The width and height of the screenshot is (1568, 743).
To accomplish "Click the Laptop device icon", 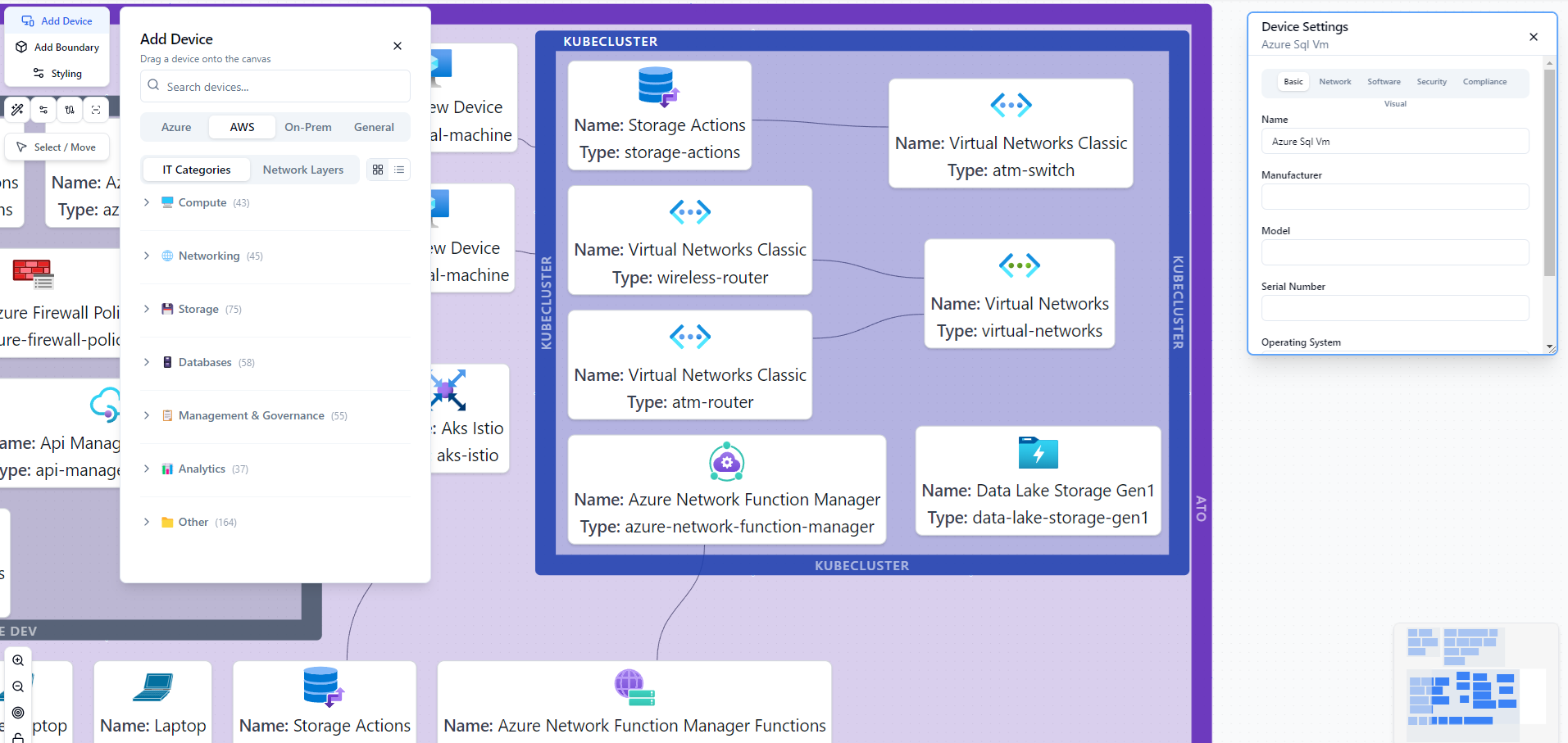I will (x=153, y=687).
